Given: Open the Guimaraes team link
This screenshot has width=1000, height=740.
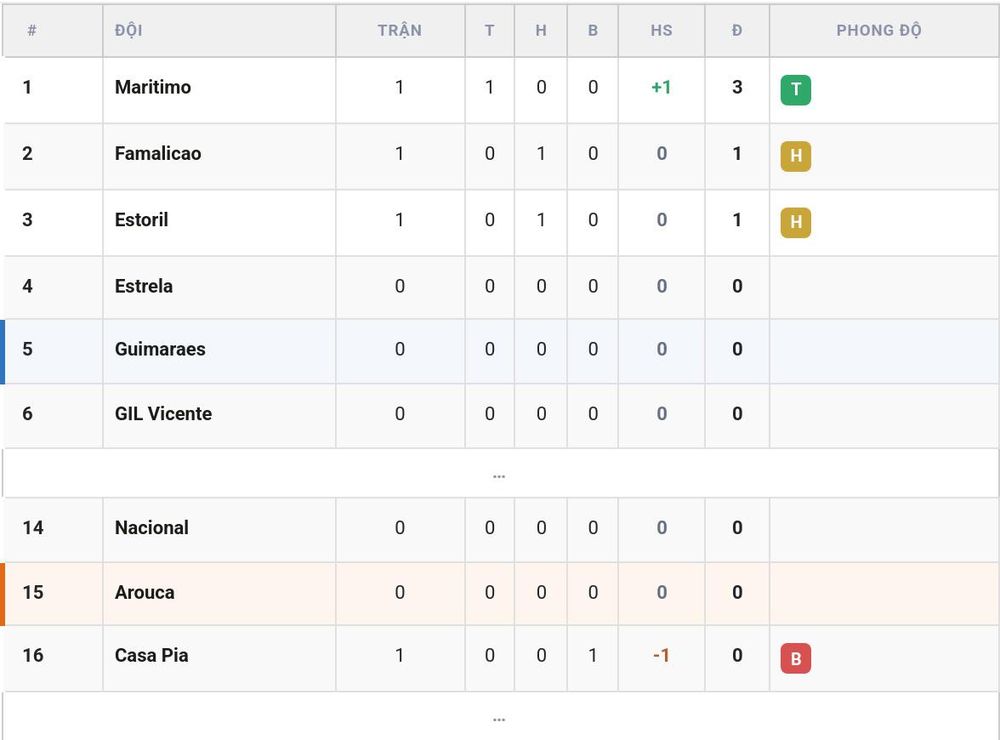Looking at the screenshot, I should pyautogui.click(x=160, y=349).
